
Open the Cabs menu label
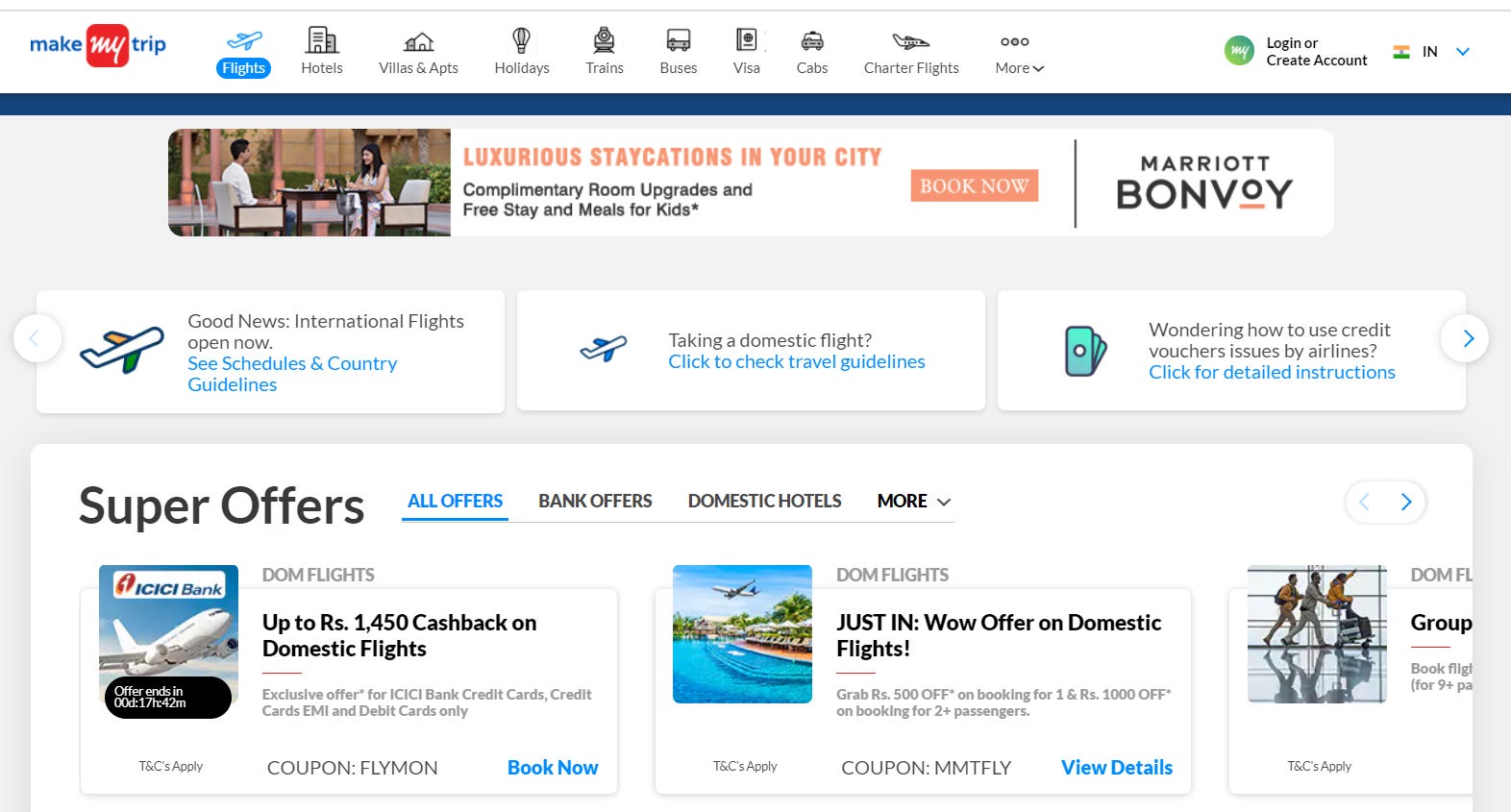click(x=812, y=68)
